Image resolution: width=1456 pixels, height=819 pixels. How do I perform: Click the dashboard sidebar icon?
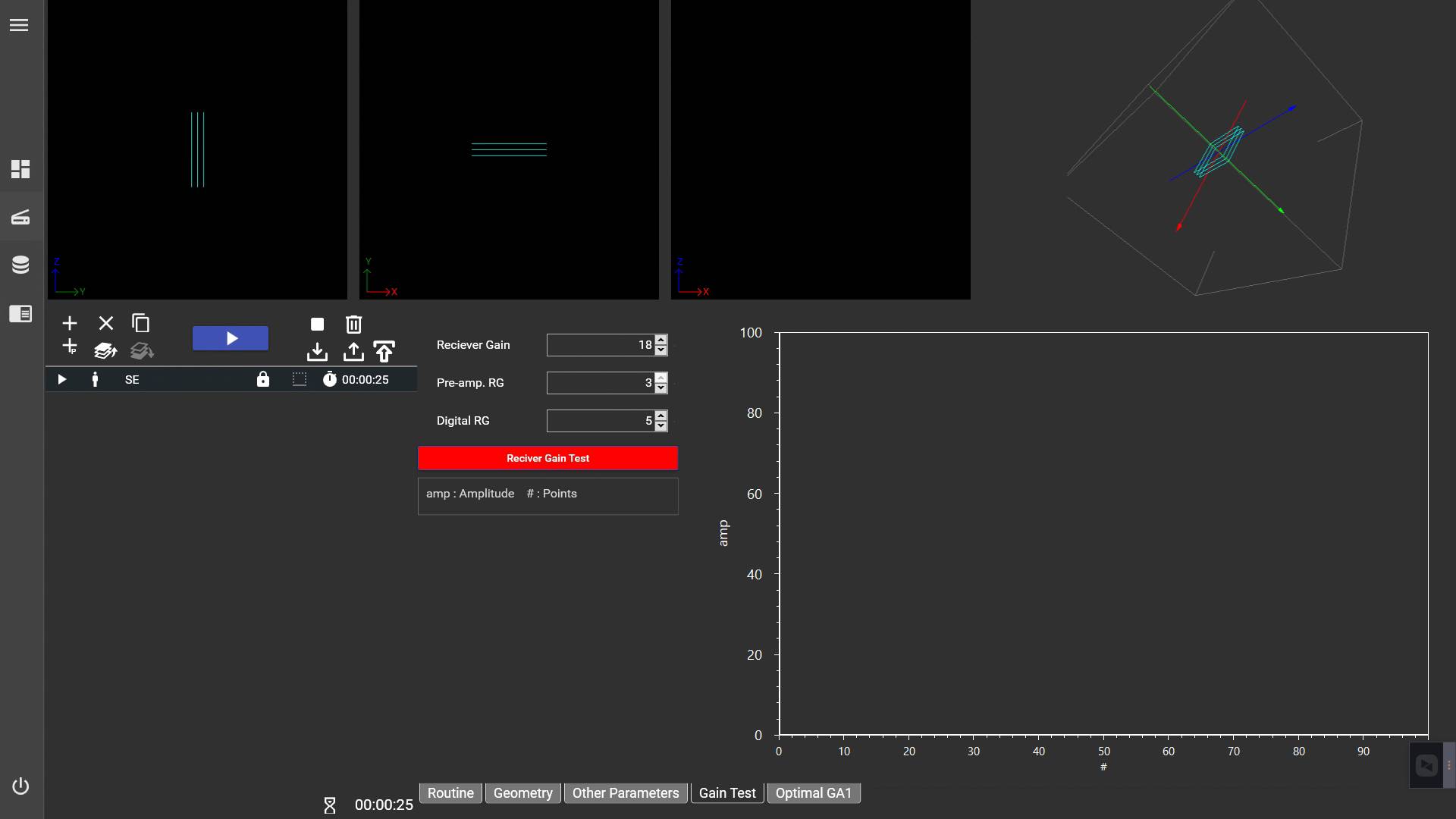point(20,168)
